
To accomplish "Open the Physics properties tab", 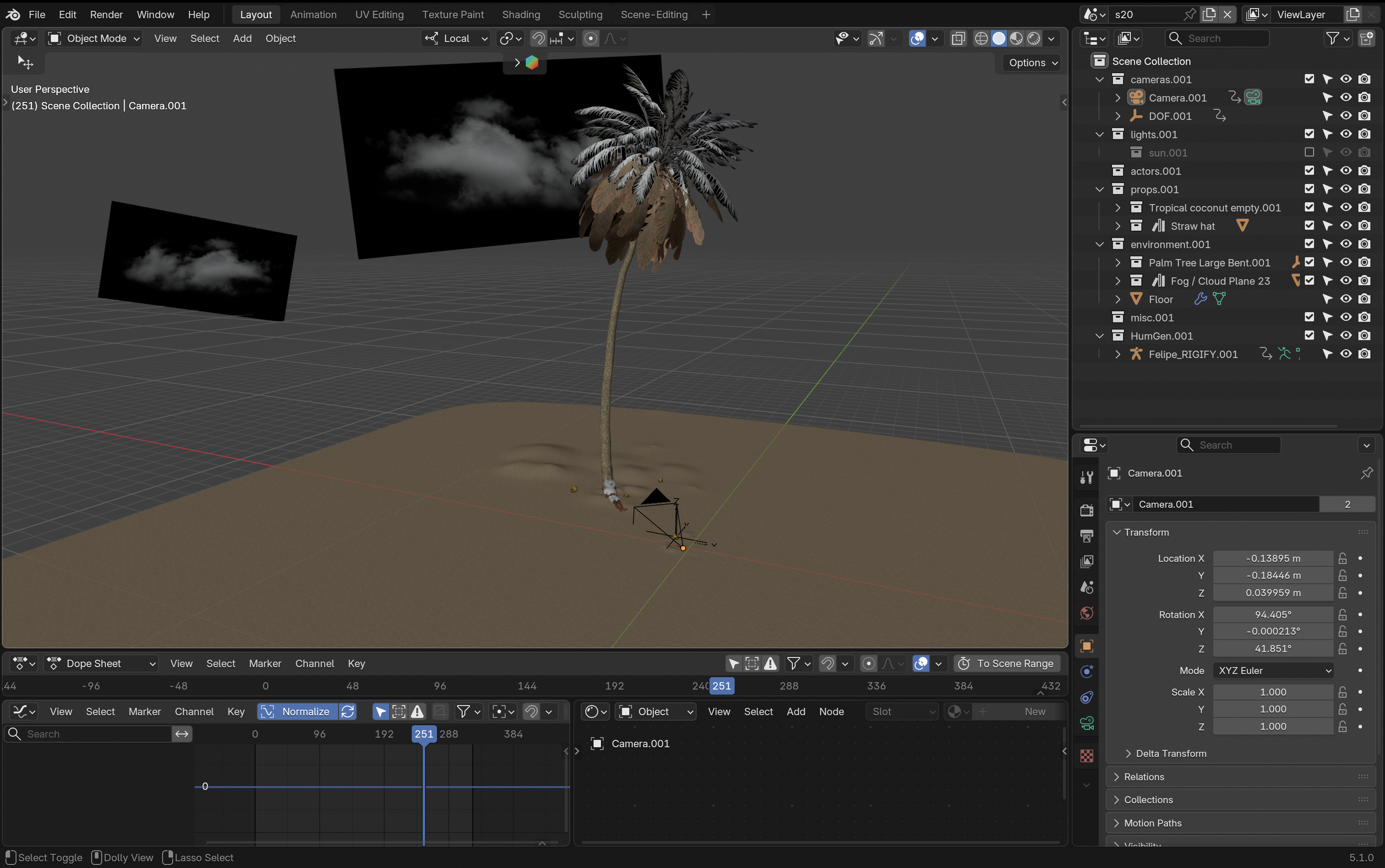I will pos(1086,672).
